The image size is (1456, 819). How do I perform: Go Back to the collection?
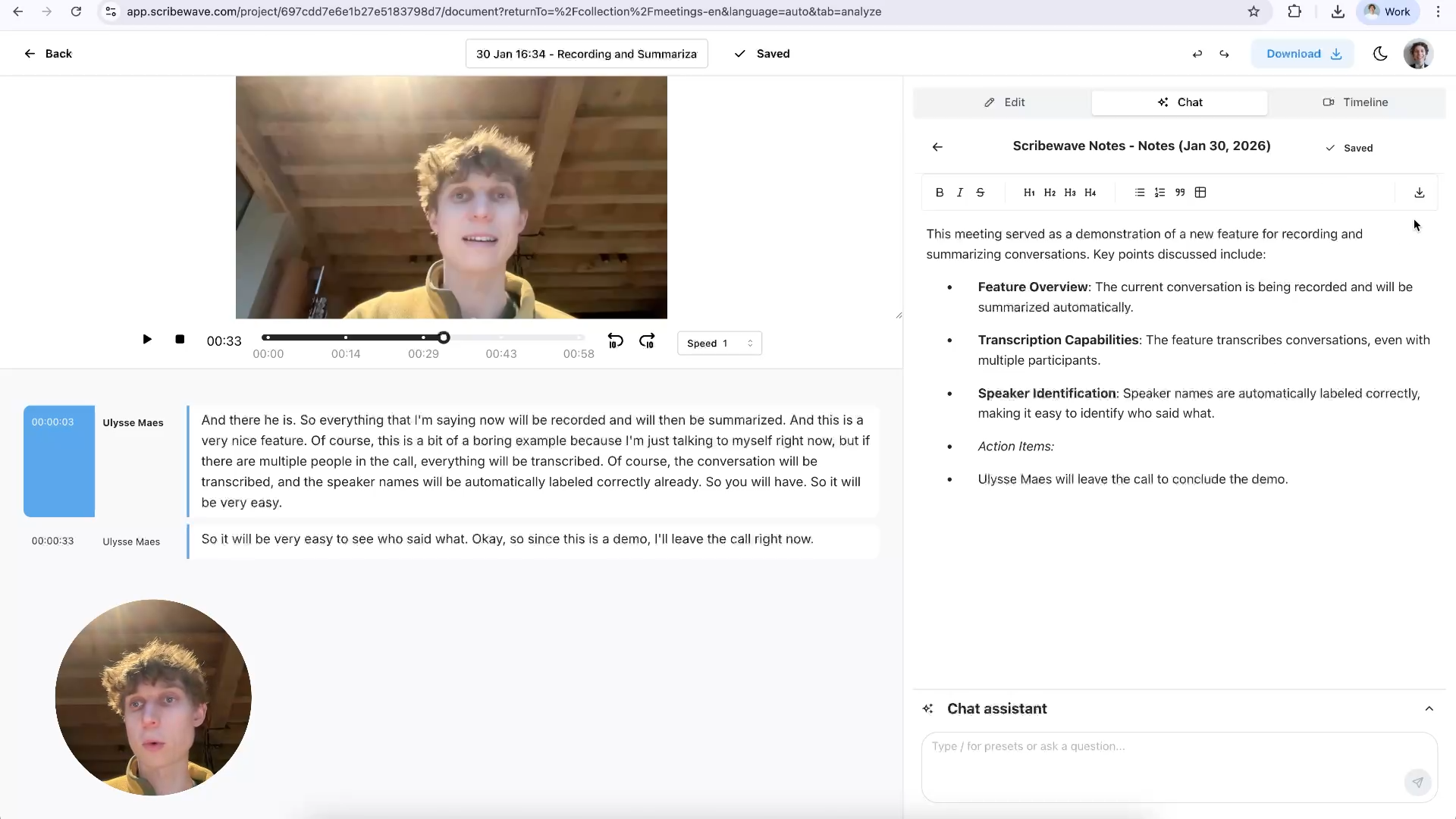(48, 54)
